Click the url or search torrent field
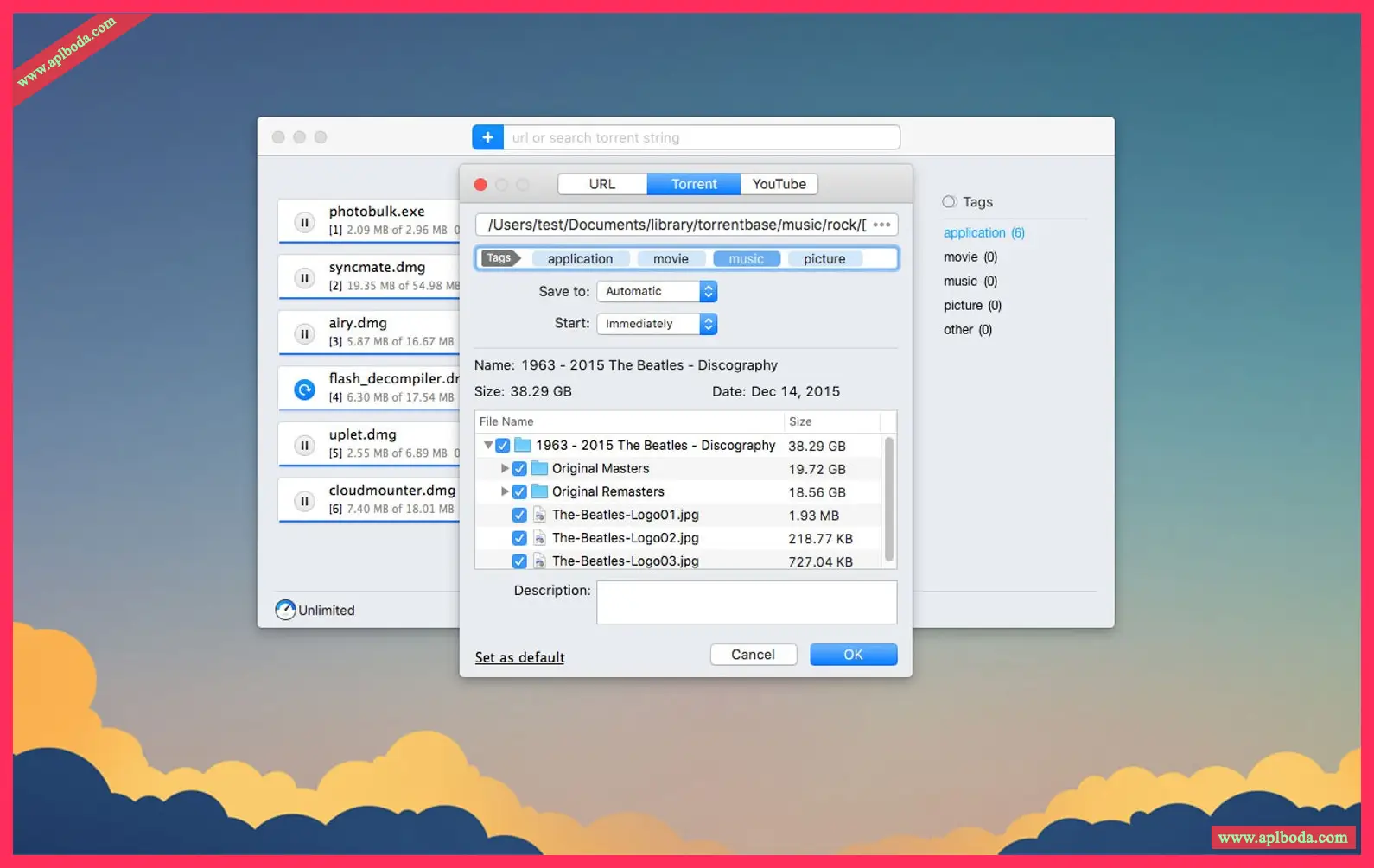 pos(702,137)
